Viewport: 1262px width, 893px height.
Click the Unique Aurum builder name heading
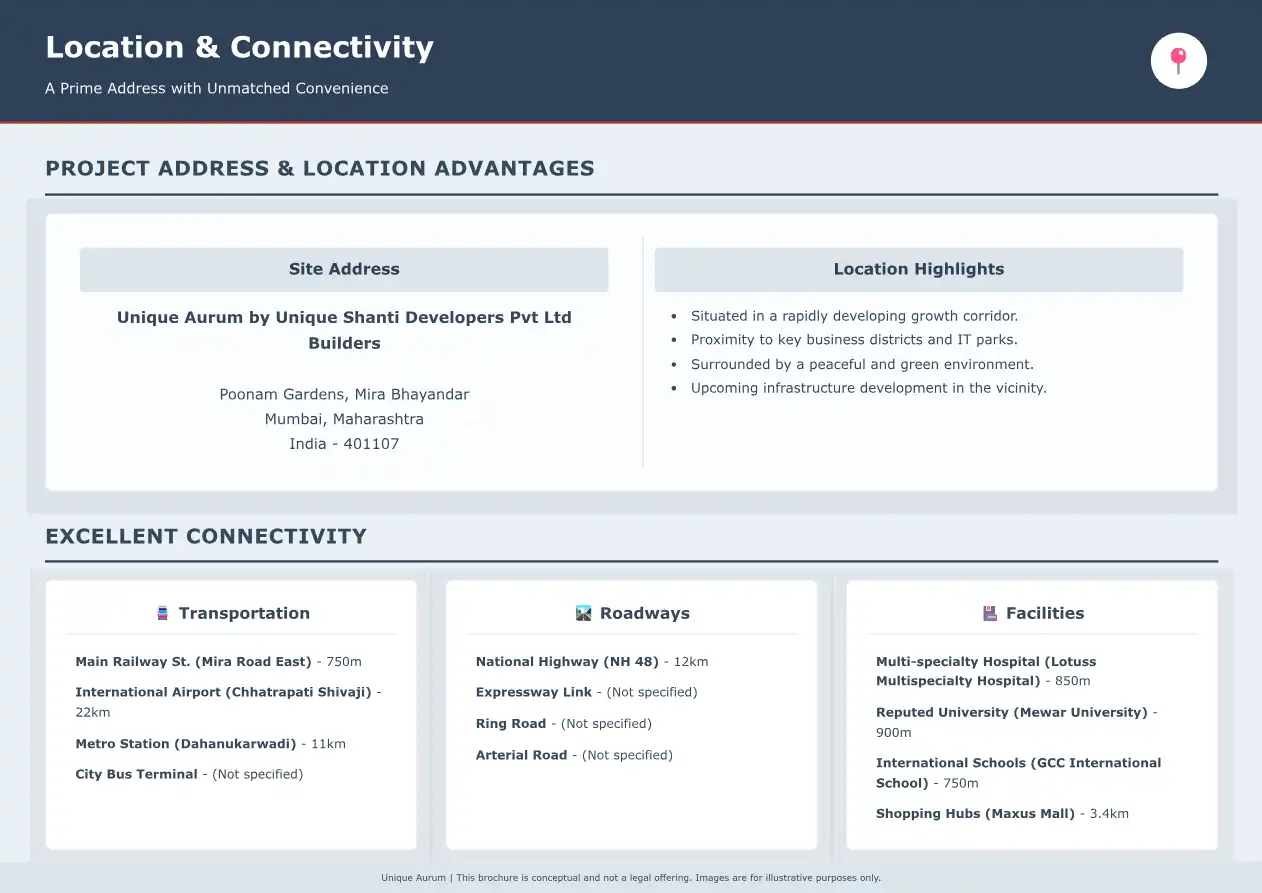[x=344, y=330]
